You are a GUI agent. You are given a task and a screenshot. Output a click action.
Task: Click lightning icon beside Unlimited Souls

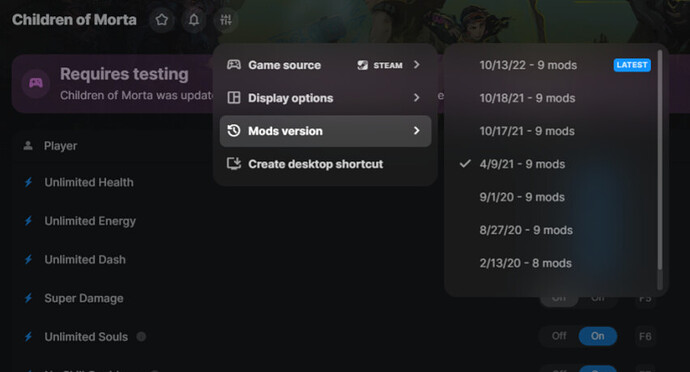pyautogui.click(x=29, y=337)
